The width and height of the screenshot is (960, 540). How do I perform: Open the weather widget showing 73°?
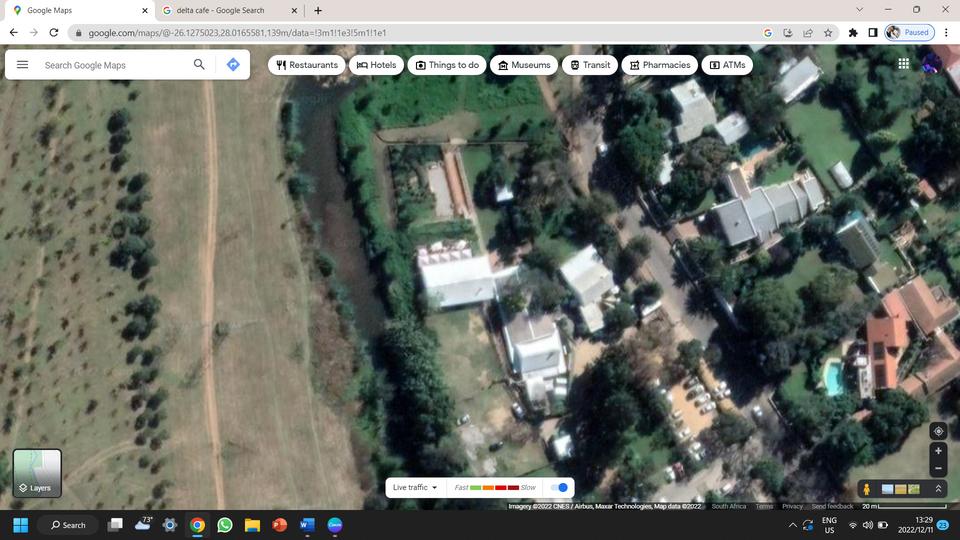click(x=143, y=524)
